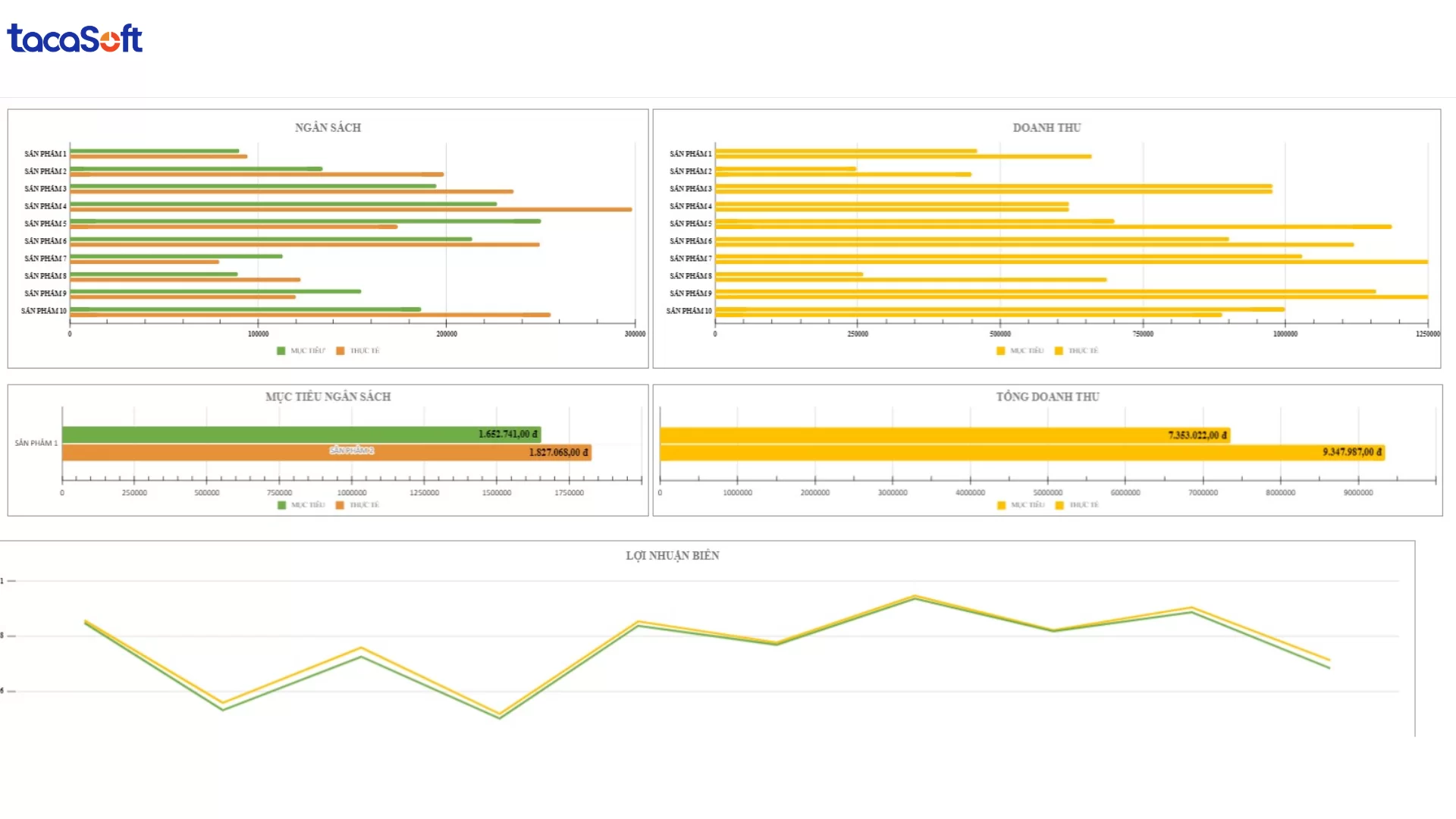Screen dimensions: 1456x819
Task: Click Sản Phẩm 4 label in Ngân Sách chart
Action: click(x=45, y=206)
